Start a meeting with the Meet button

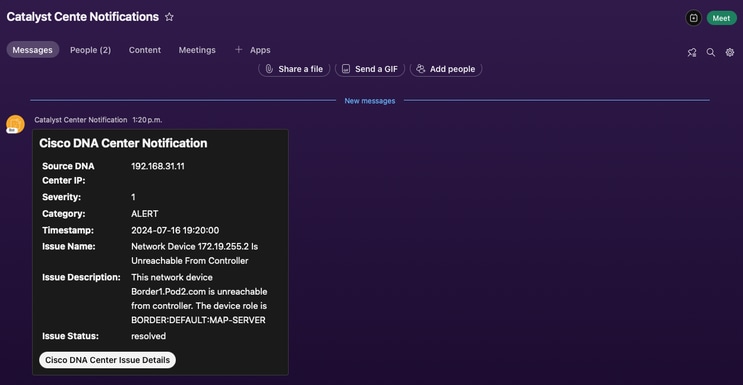722,18
